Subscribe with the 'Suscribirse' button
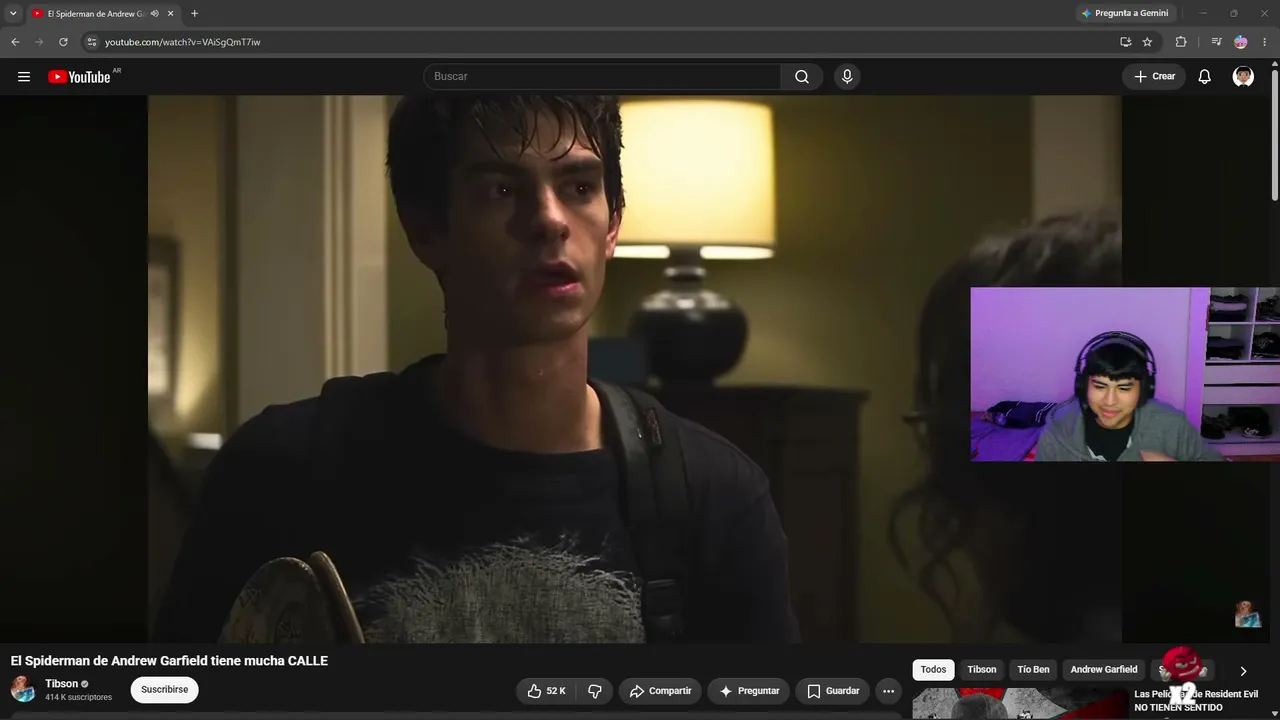The height and width of the screenshot is (720, 1280). [x=165, y=690]
